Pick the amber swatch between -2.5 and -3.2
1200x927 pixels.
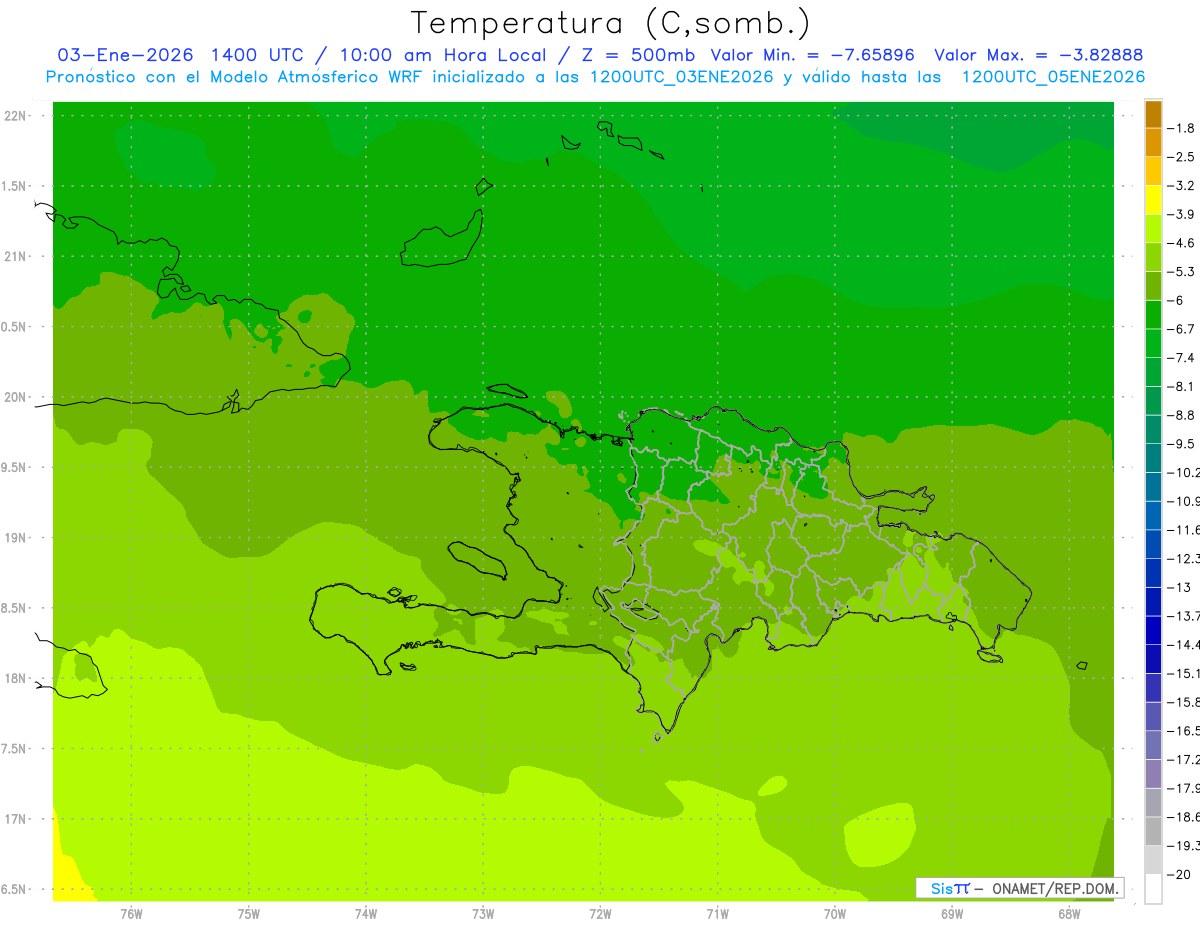1153,171
